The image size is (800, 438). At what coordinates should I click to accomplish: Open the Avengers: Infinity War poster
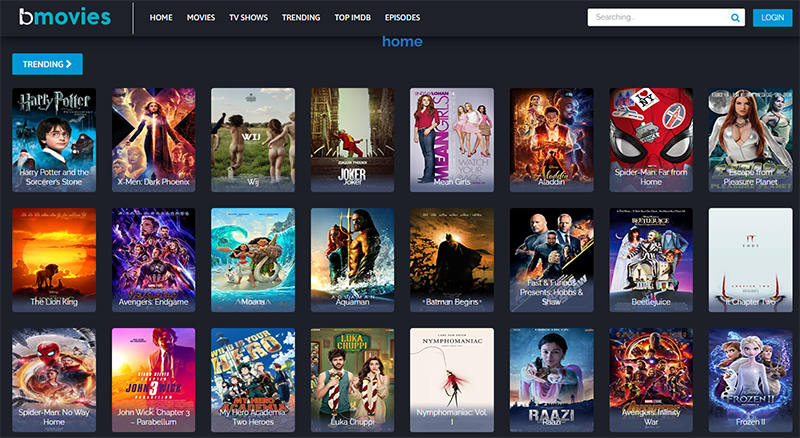pos(651,380)
